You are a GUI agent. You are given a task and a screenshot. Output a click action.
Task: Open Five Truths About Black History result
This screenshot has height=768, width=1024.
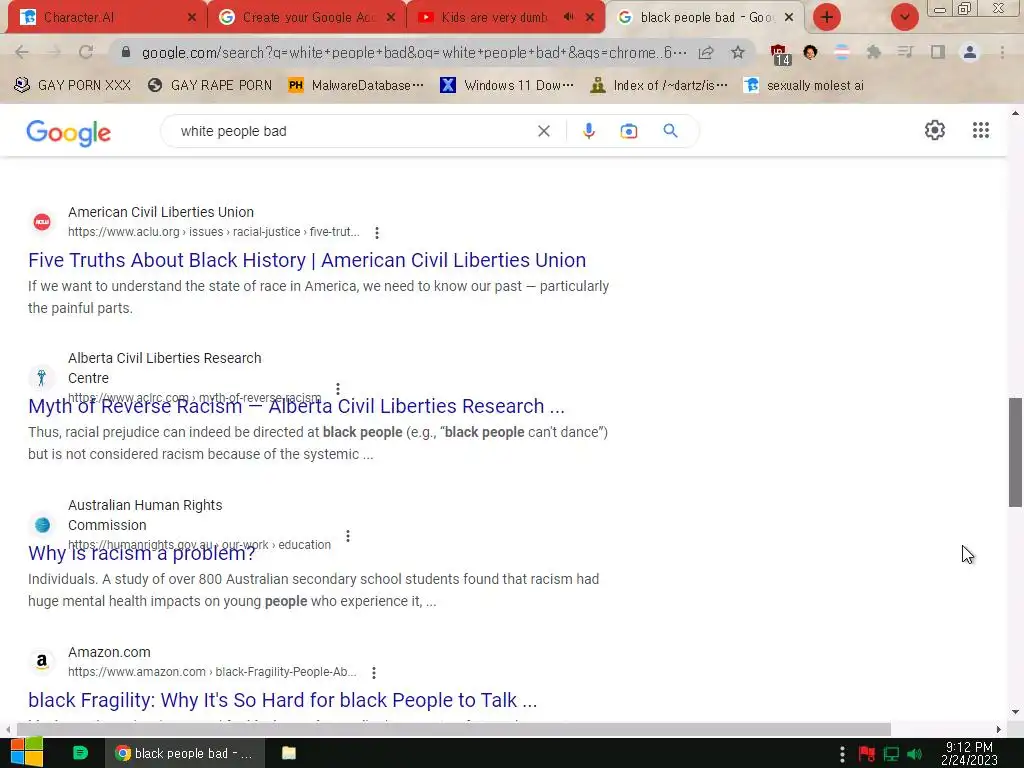pos(307,260)
